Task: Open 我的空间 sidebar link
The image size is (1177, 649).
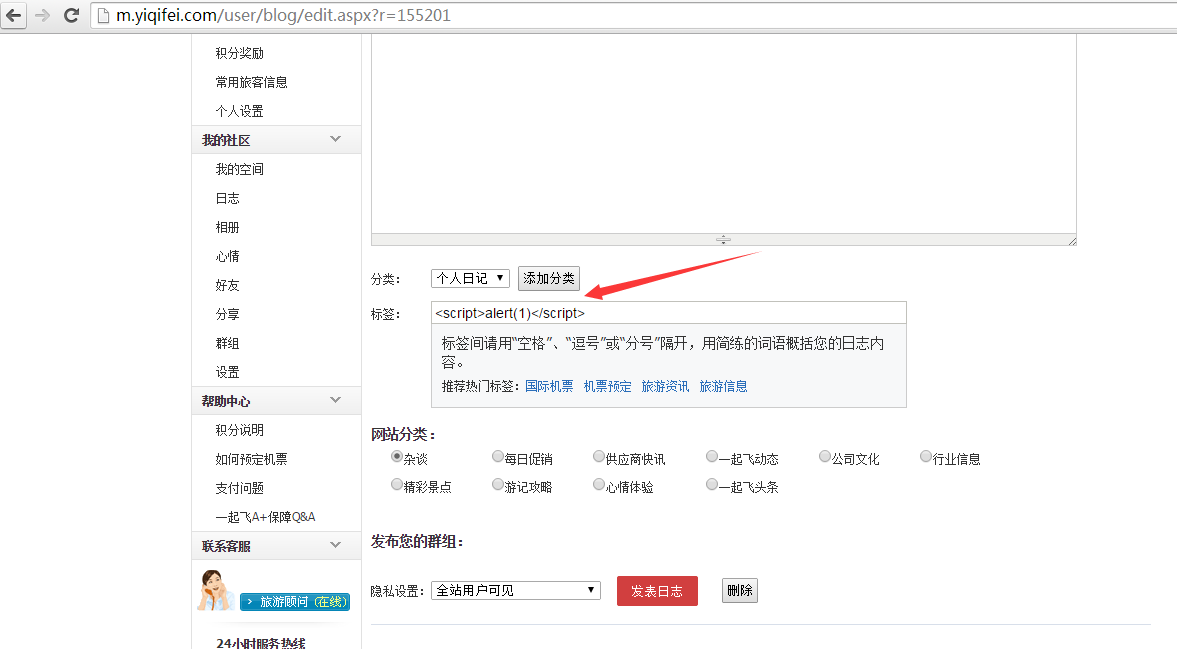Action: (239, 169)
